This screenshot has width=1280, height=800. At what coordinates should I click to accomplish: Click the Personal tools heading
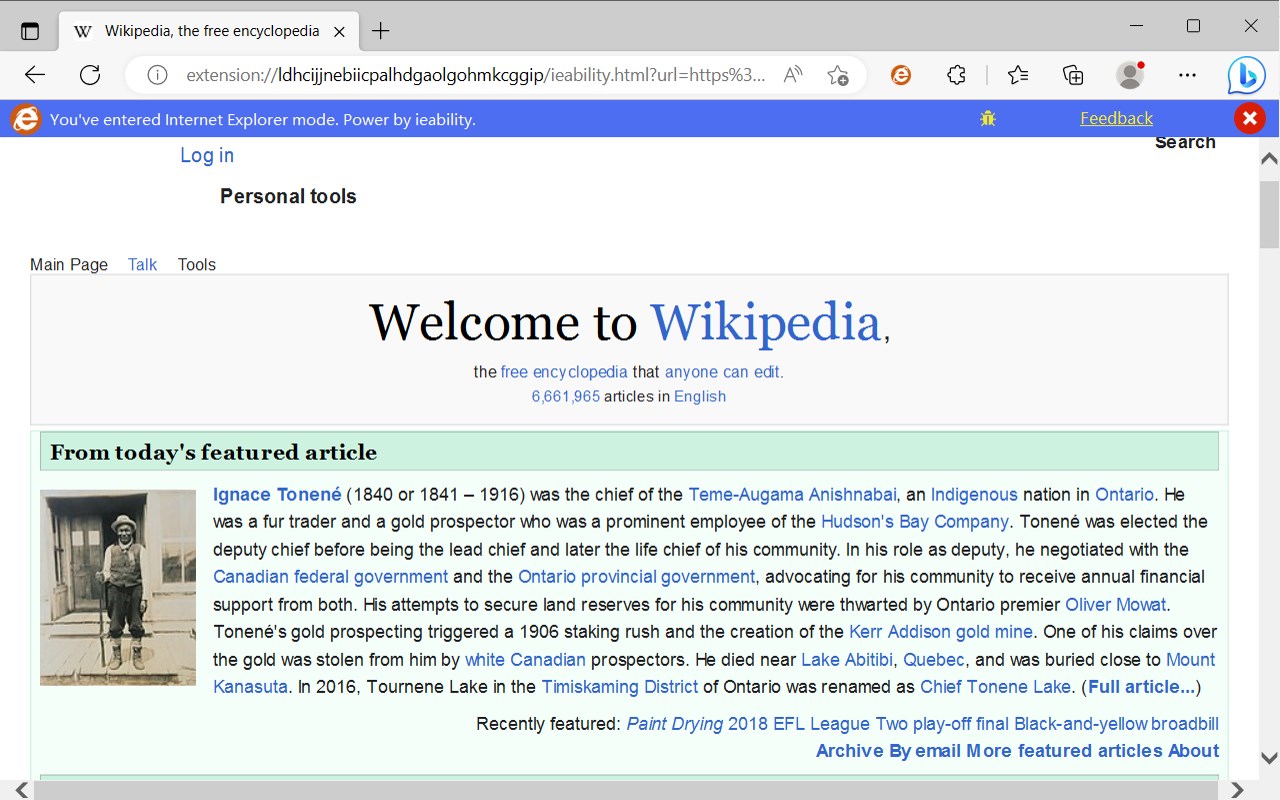pos(288,197)
